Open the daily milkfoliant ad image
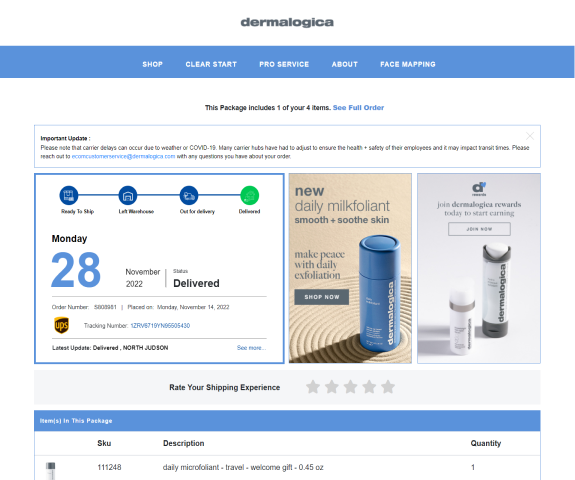575x480 pixels. (350, 268)
